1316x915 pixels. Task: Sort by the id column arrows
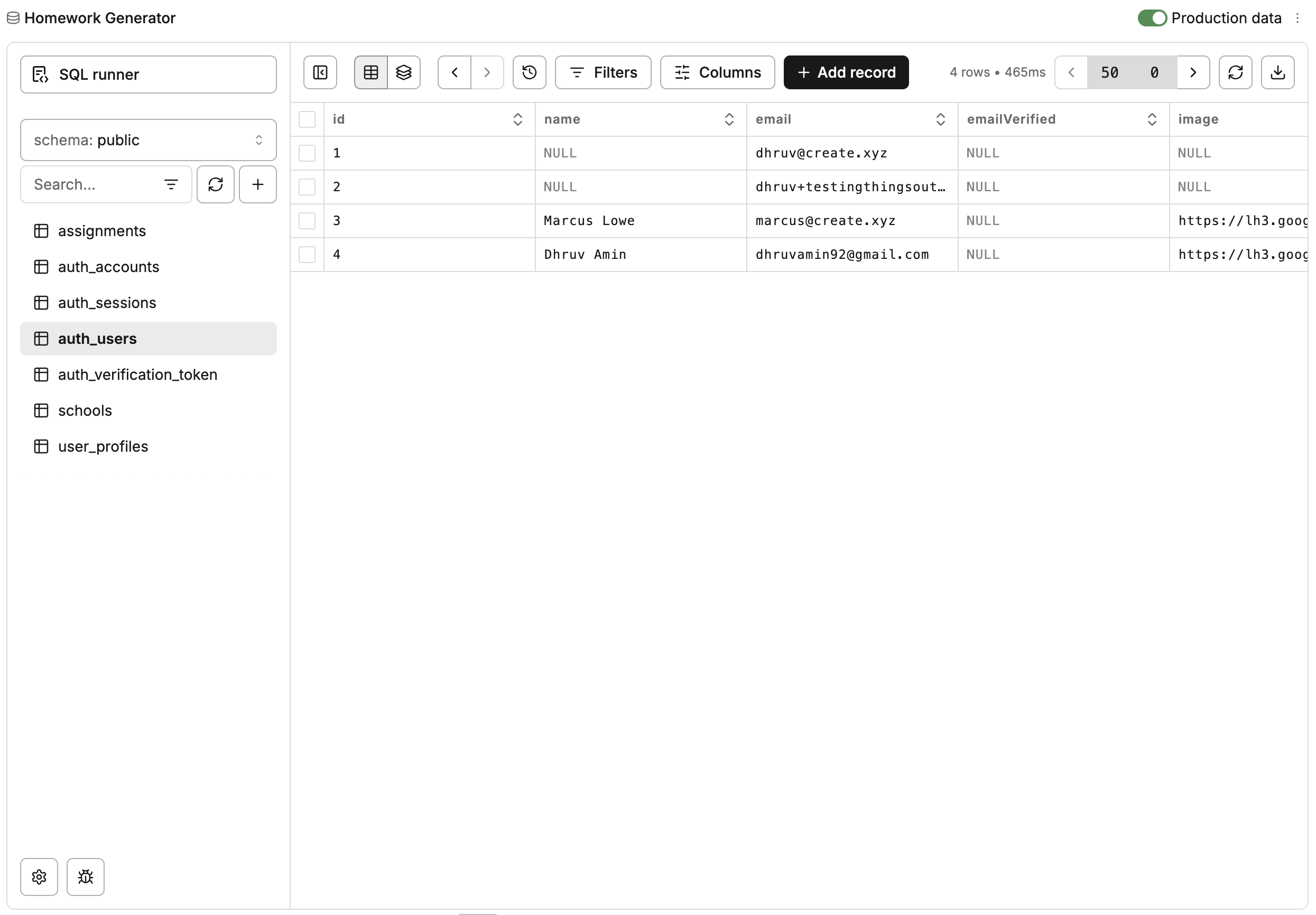pyautogui.click(x=517, y=119)
